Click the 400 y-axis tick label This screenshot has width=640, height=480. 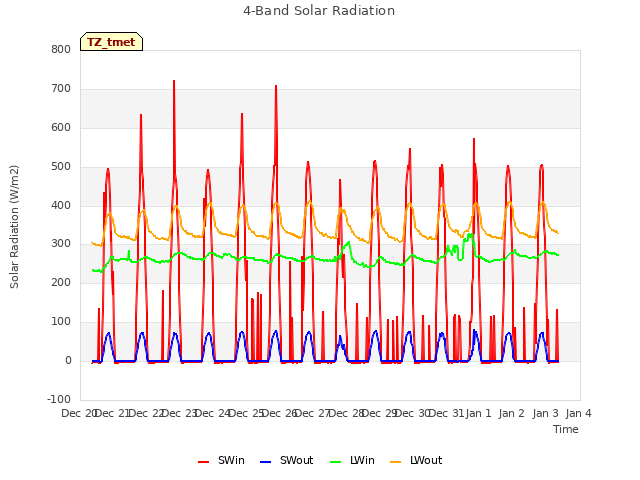61,205
